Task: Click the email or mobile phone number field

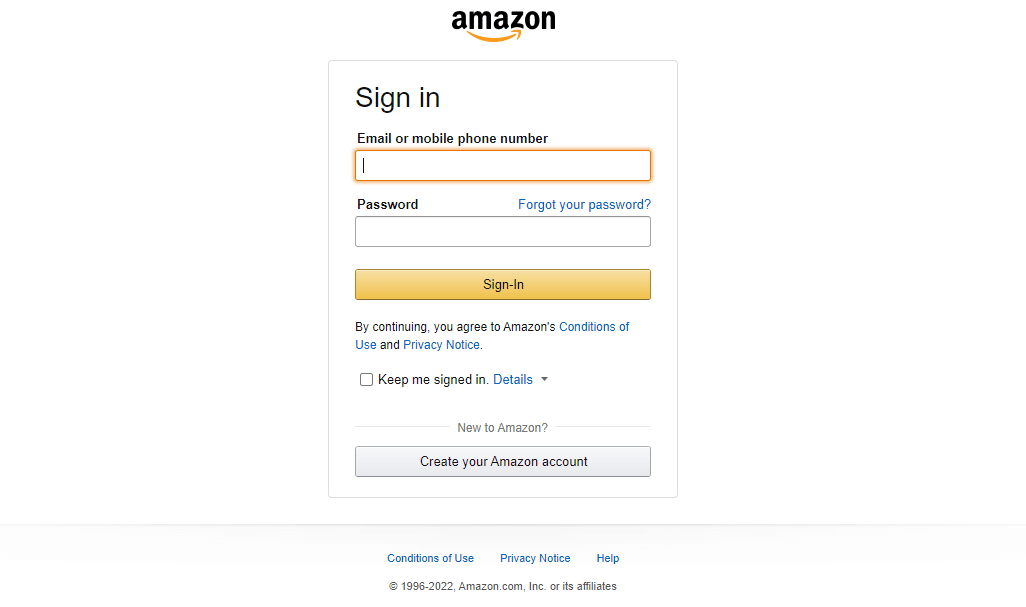Action: pyautogui.click(x=502, y=165)
